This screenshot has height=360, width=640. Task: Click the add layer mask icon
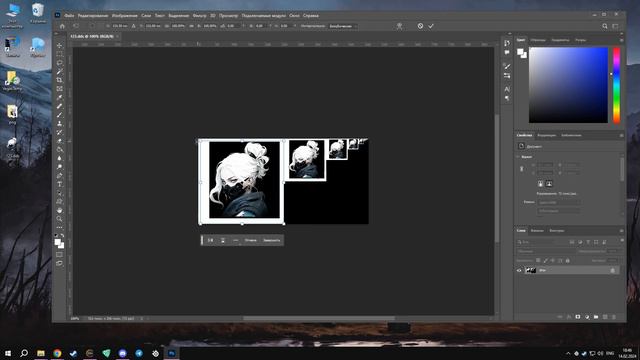(578, 317)
